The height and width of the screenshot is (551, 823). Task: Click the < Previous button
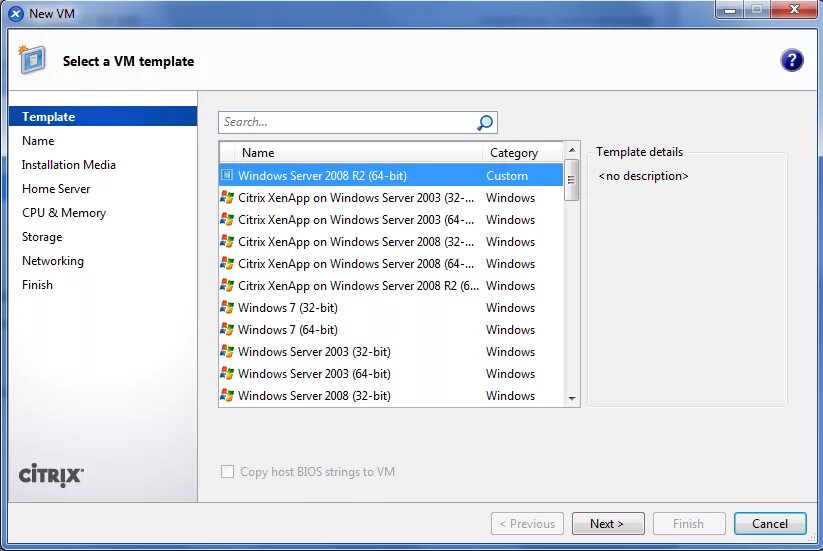[x=527, y=524]
